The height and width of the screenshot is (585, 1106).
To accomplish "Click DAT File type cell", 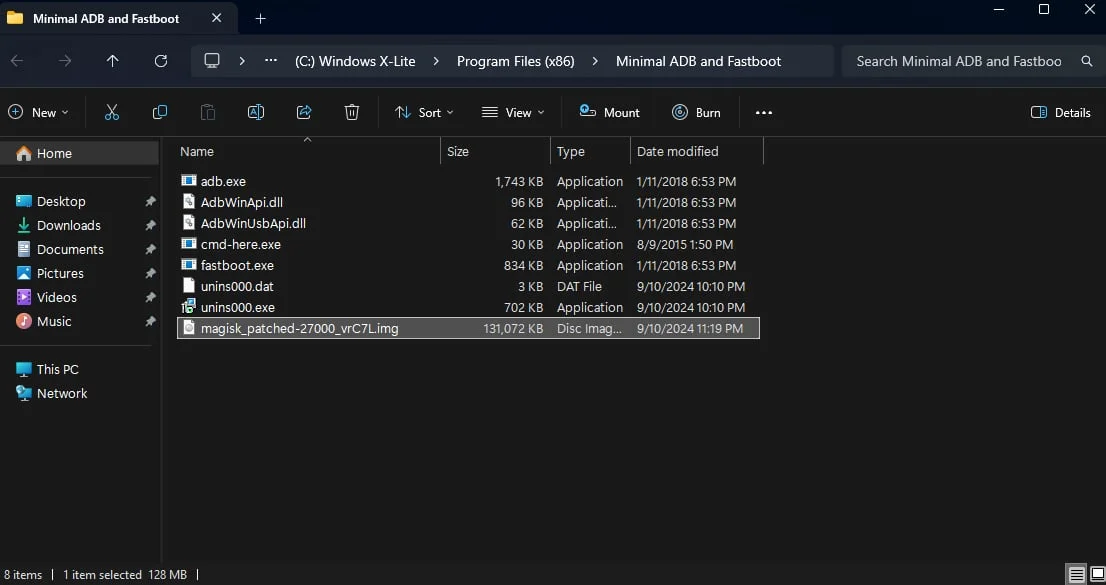I will point(579,287).
